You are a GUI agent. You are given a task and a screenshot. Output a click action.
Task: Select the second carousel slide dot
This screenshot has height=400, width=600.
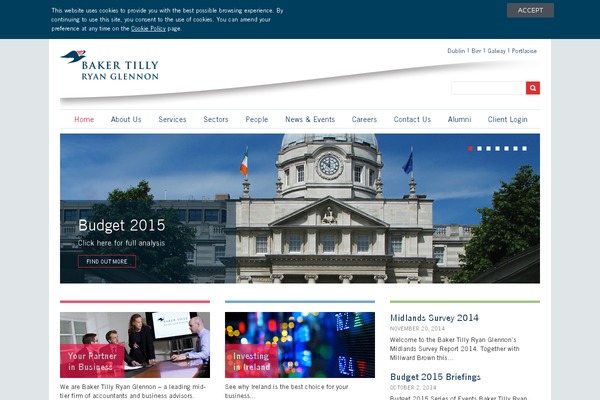[479, 149]
